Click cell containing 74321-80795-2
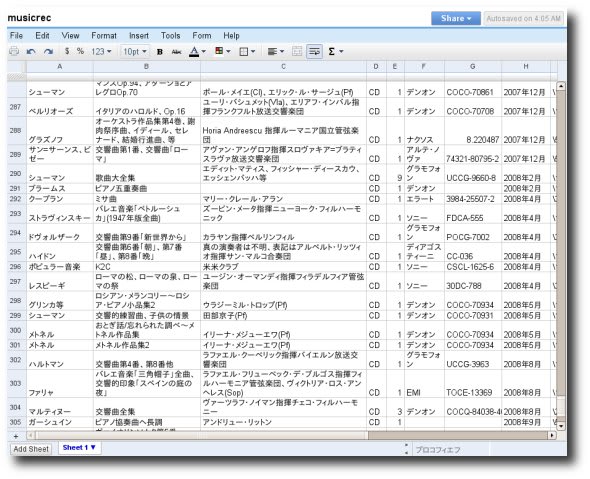590x479 pixels. click(473, 154)
